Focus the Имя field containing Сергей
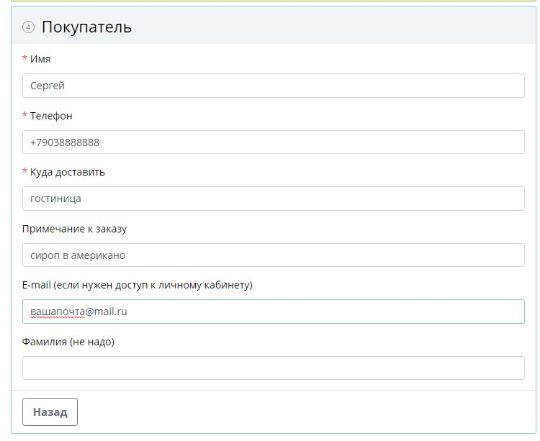This screenshot has height=441, width=540. pyautogui.click(x=273, y=85)
